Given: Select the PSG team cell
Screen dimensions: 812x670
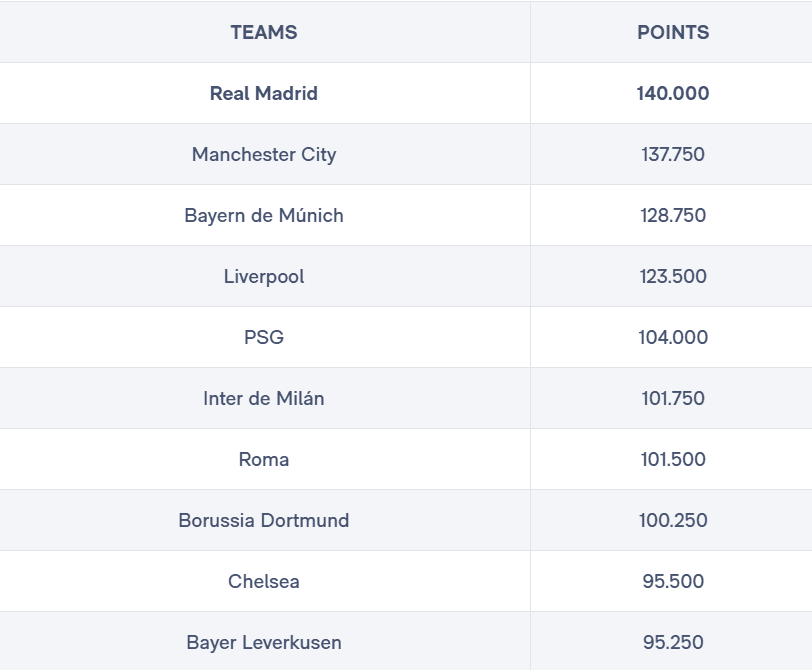Looking at the screenshot, I should [264, 337].
